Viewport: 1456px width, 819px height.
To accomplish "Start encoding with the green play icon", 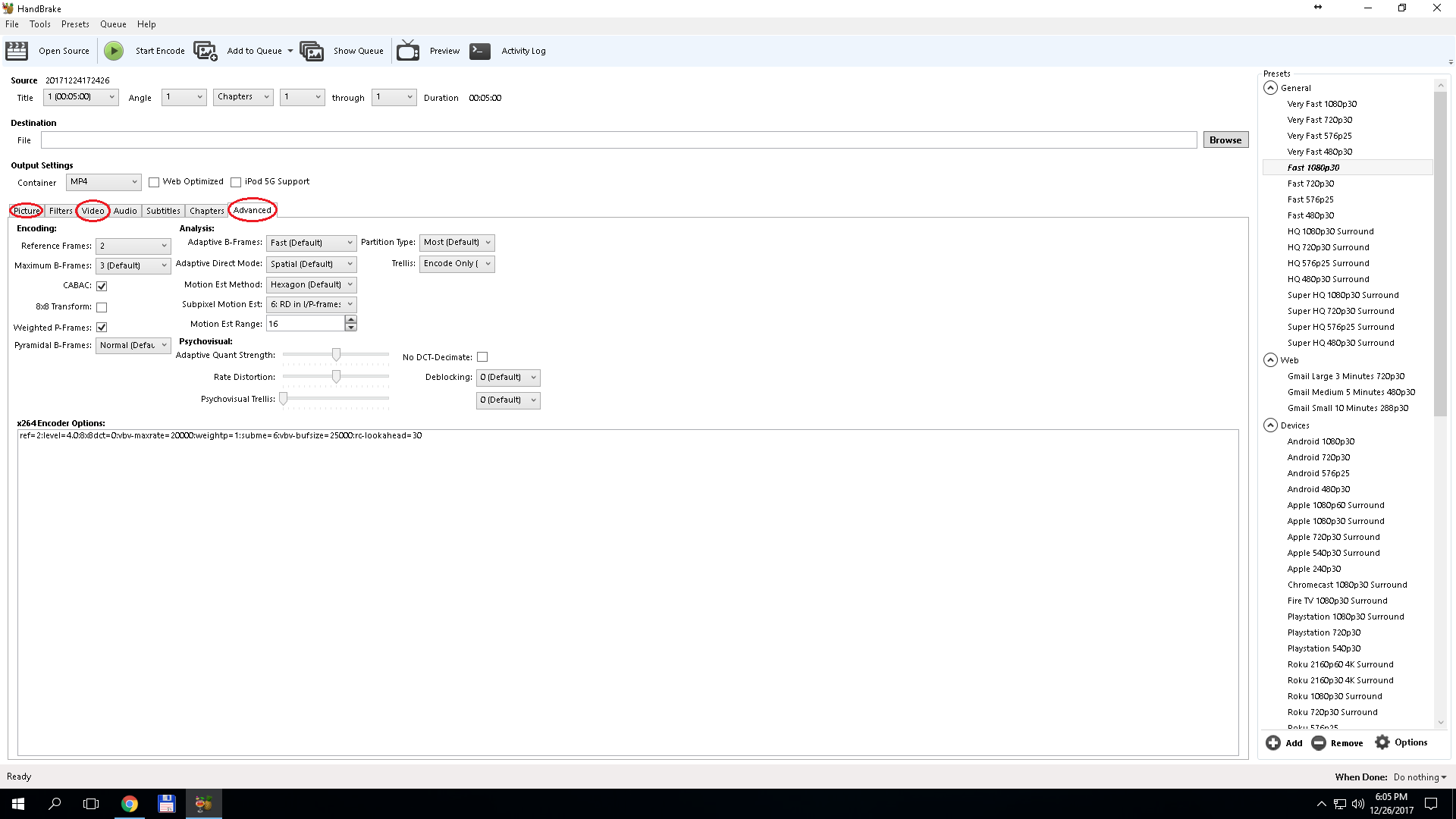I will tap(114, 51).
